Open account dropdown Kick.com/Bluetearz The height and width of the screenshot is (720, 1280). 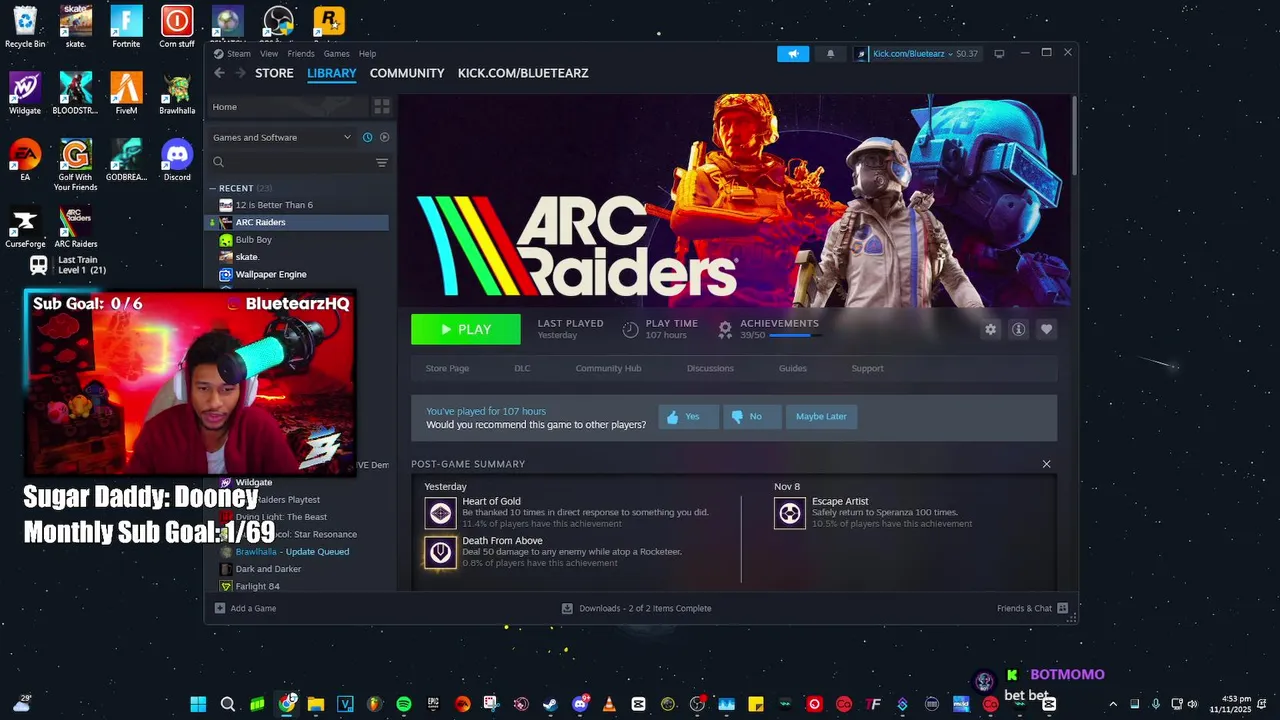(911, 54)
